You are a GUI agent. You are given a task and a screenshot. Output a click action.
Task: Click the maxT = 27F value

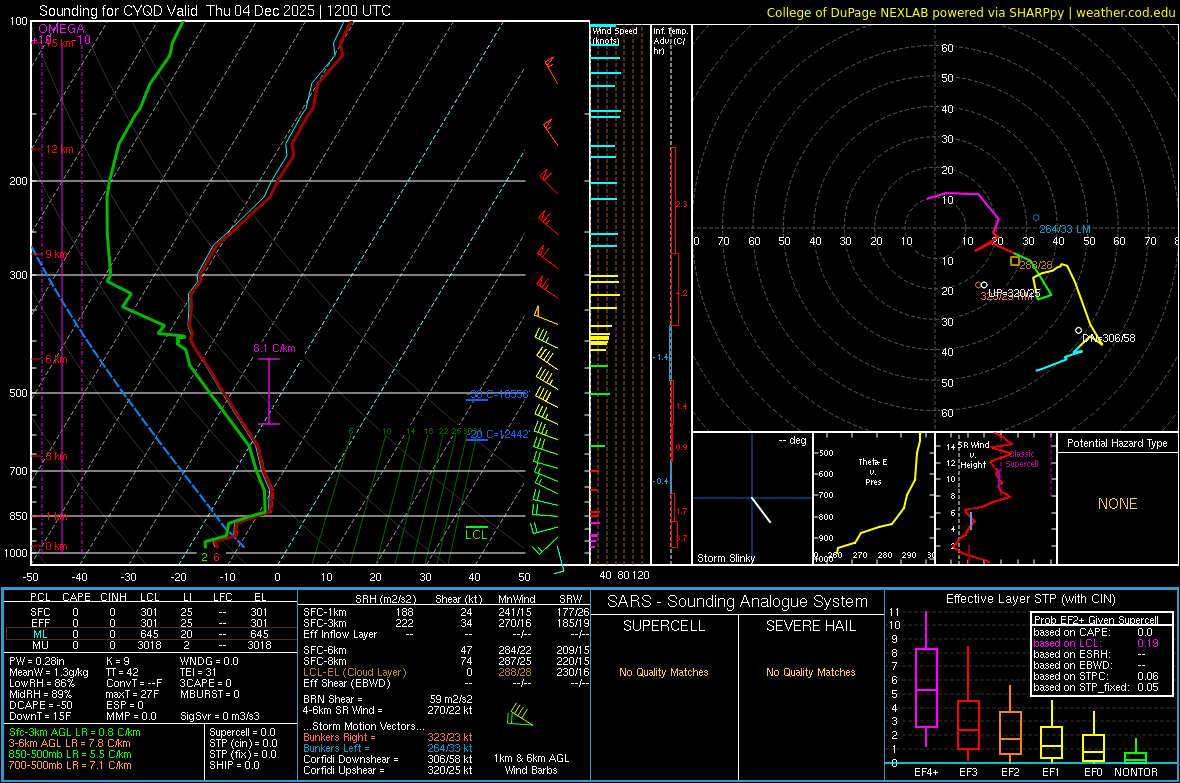coord(132,694)
